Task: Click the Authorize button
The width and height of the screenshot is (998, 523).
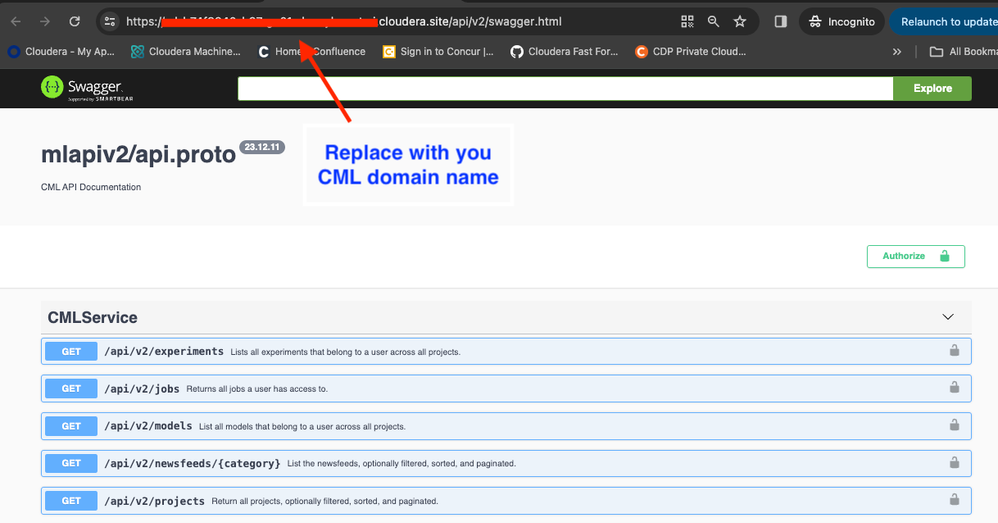Action: (915, 256)
